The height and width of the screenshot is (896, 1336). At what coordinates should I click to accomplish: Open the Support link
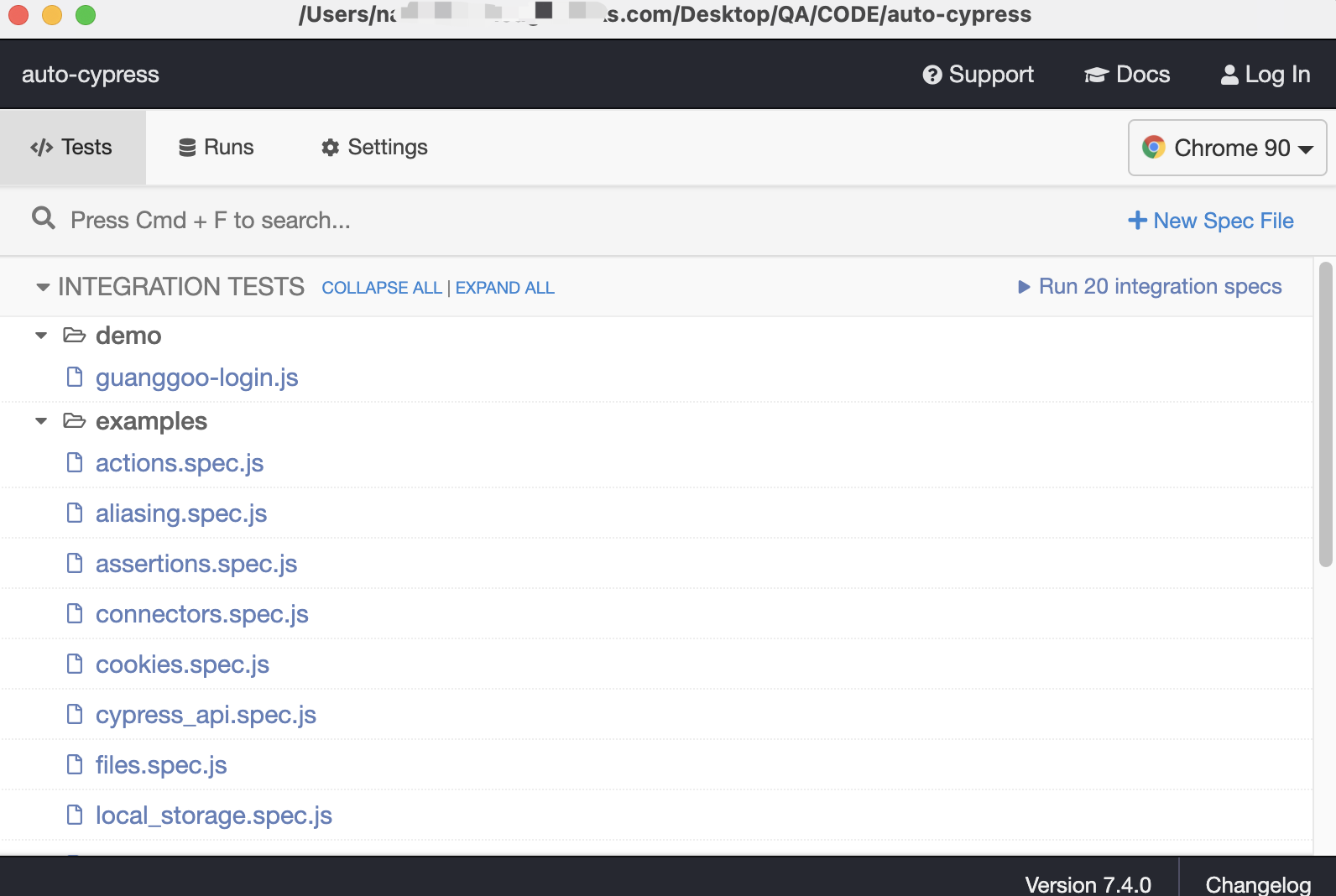979,75
